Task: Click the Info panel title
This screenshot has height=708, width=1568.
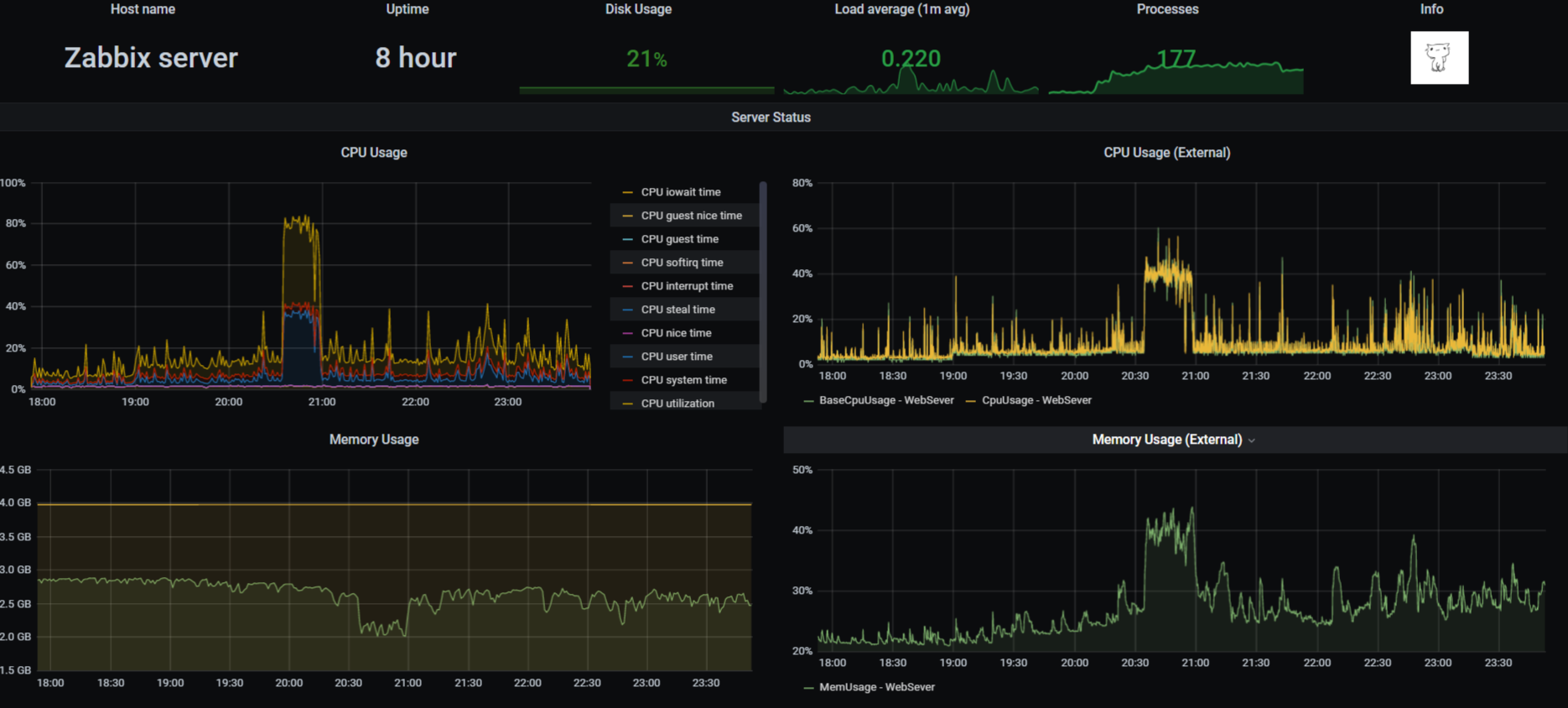Action: pos(1431,9)
